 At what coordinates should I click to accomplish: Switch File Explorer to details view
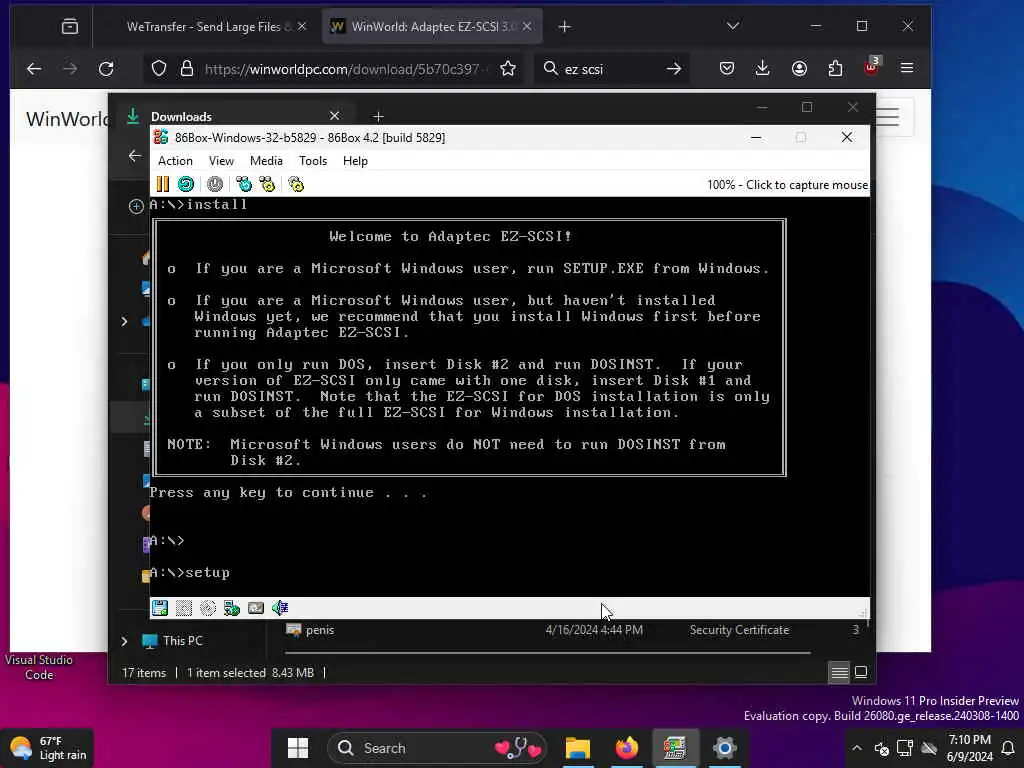(840, 672)
